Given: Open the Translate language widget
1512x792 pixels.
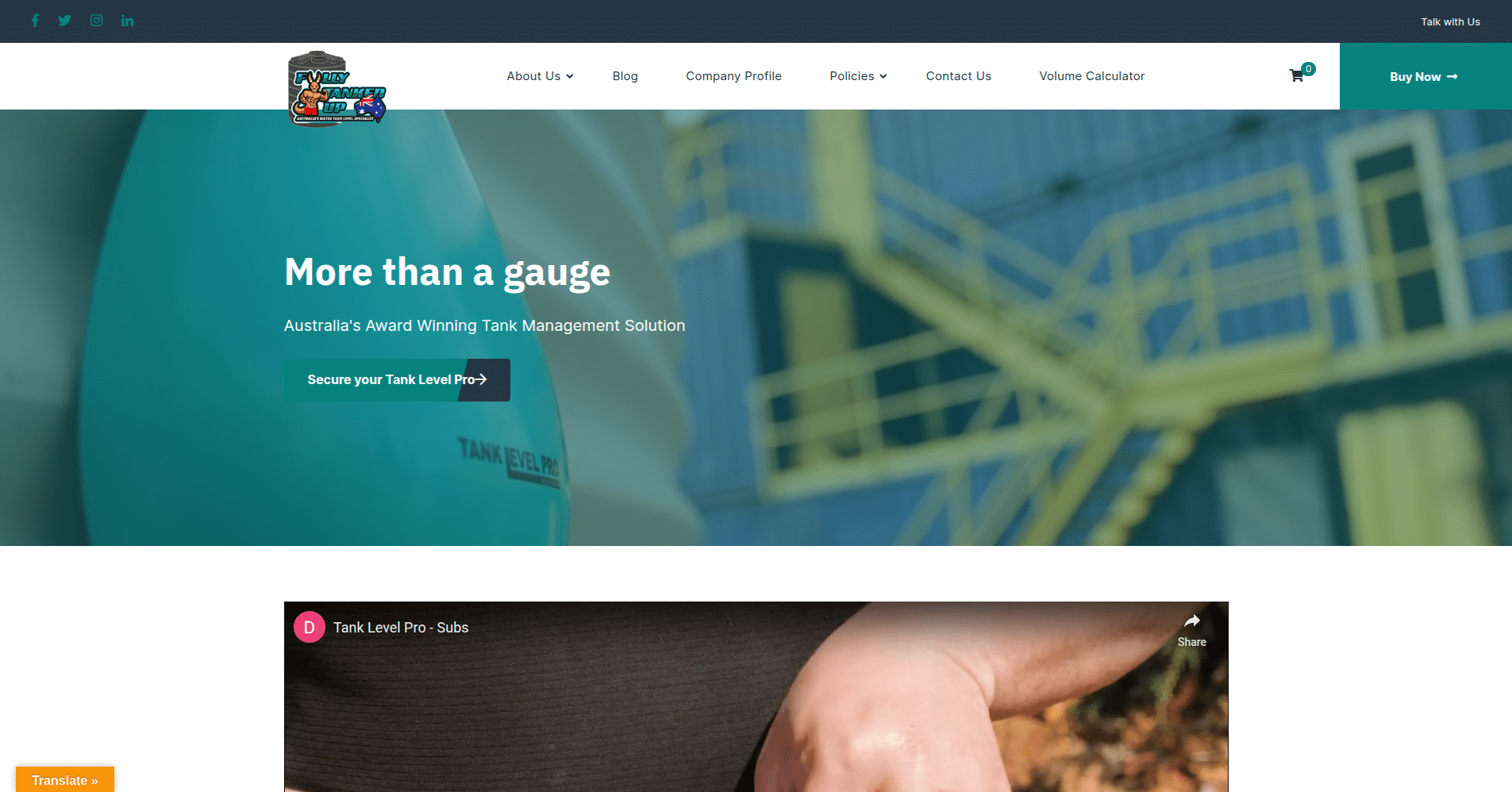Looking at the screenshot, I should [x=65, y=780].
